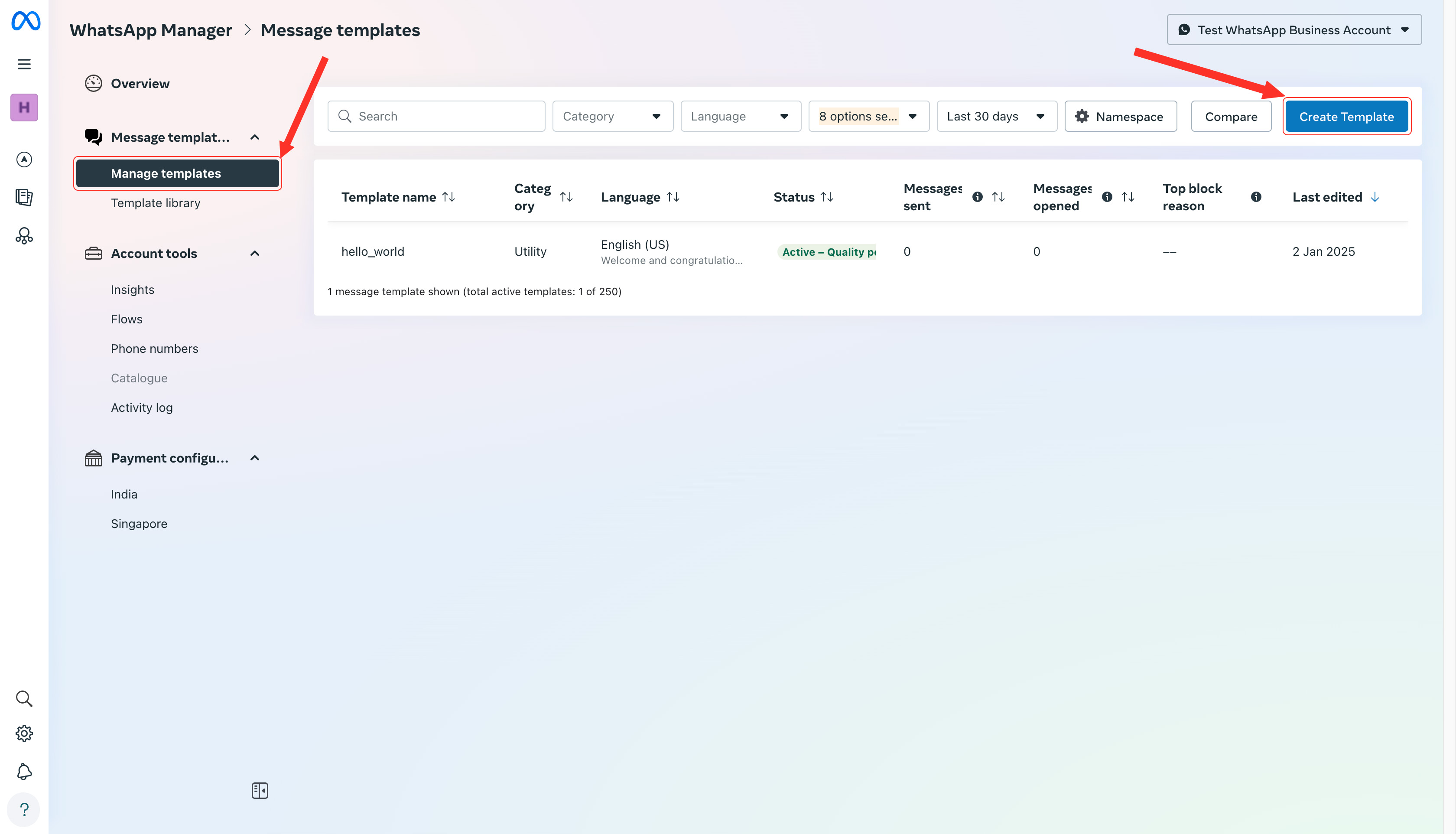Sort by Last edited arrow
The width and height of the screenshot is (1456, 834).
coord(1375,197)
